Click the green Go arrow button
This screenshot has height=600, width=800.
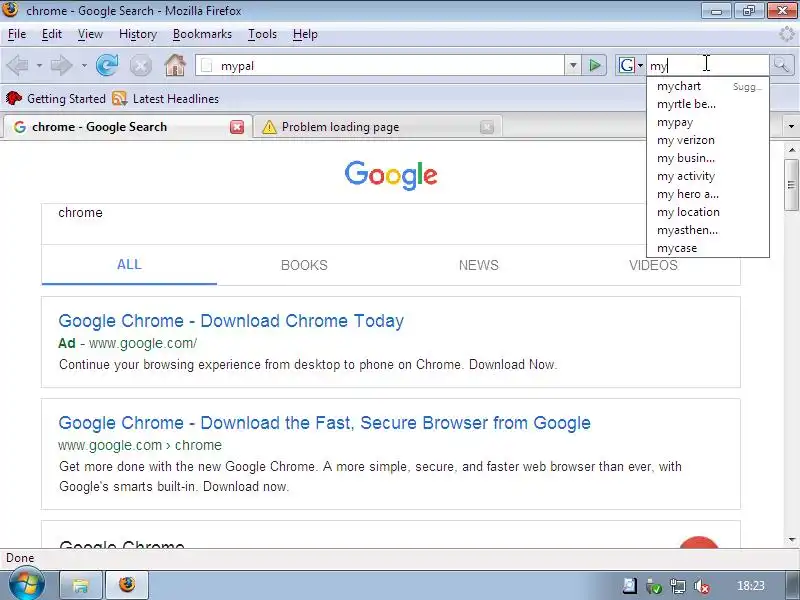[594, 65]
